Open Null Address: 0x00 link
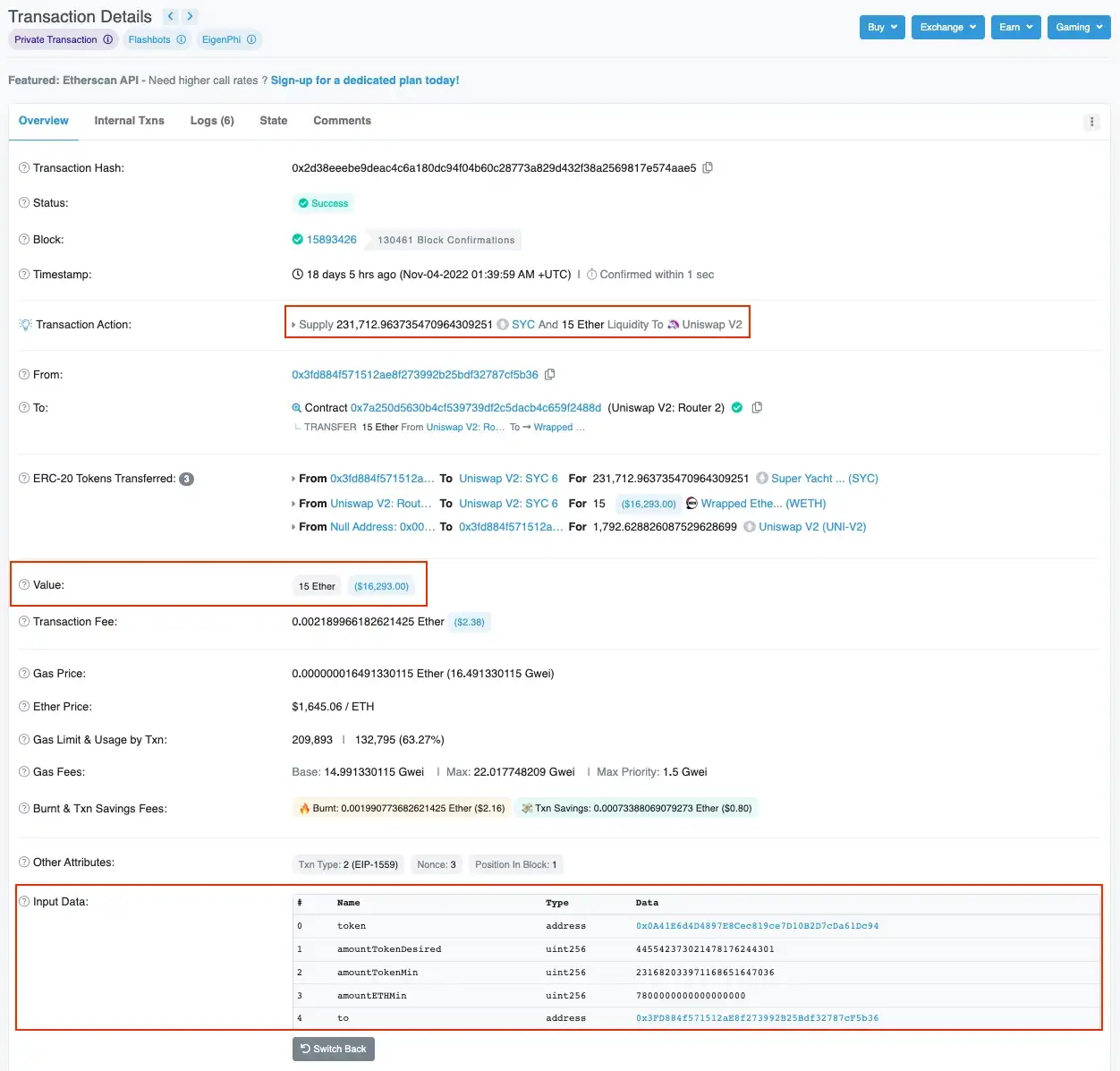 tap(383, 526)
